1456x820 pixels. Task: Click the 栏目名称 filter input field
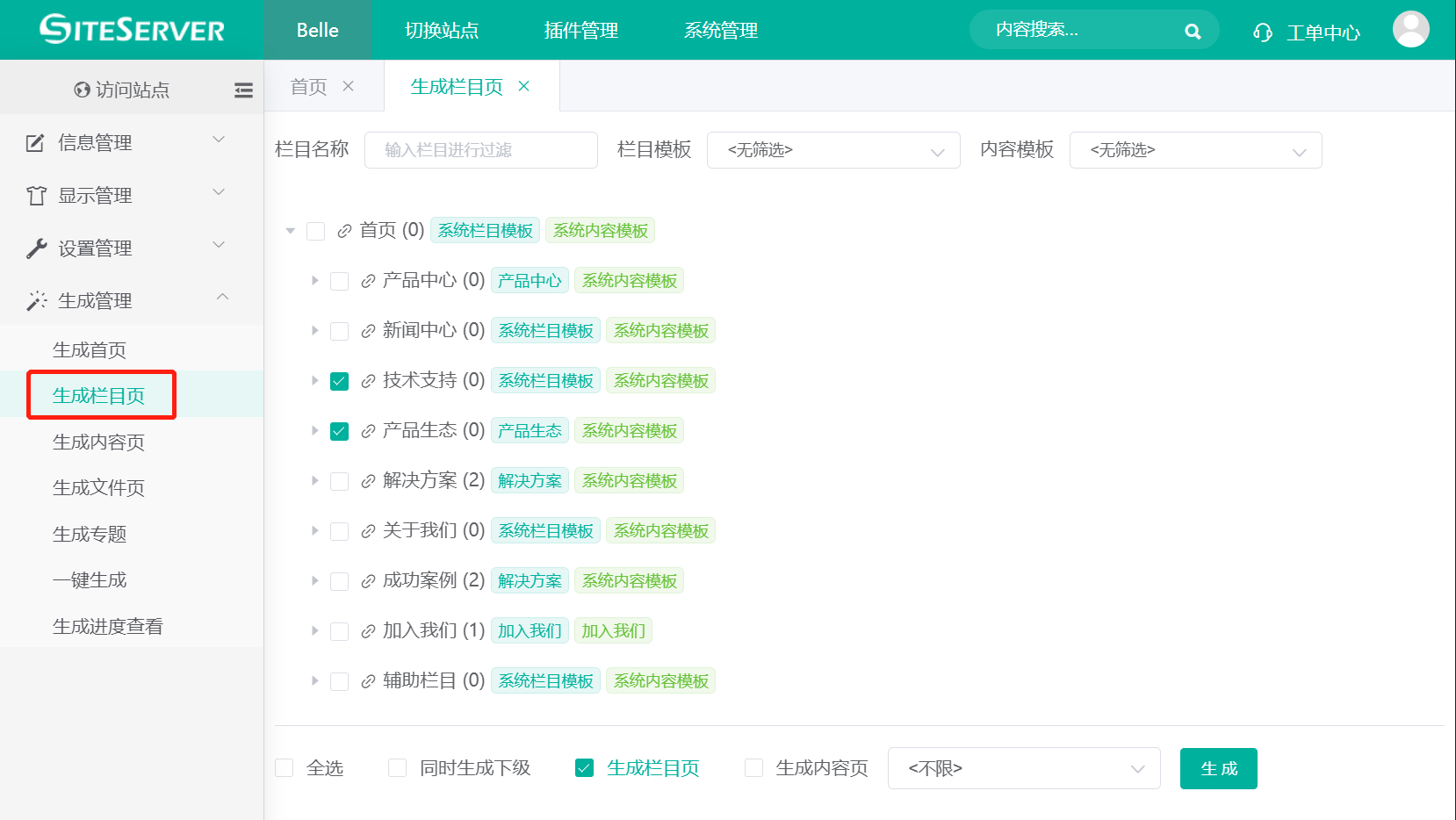click(480, 150)
